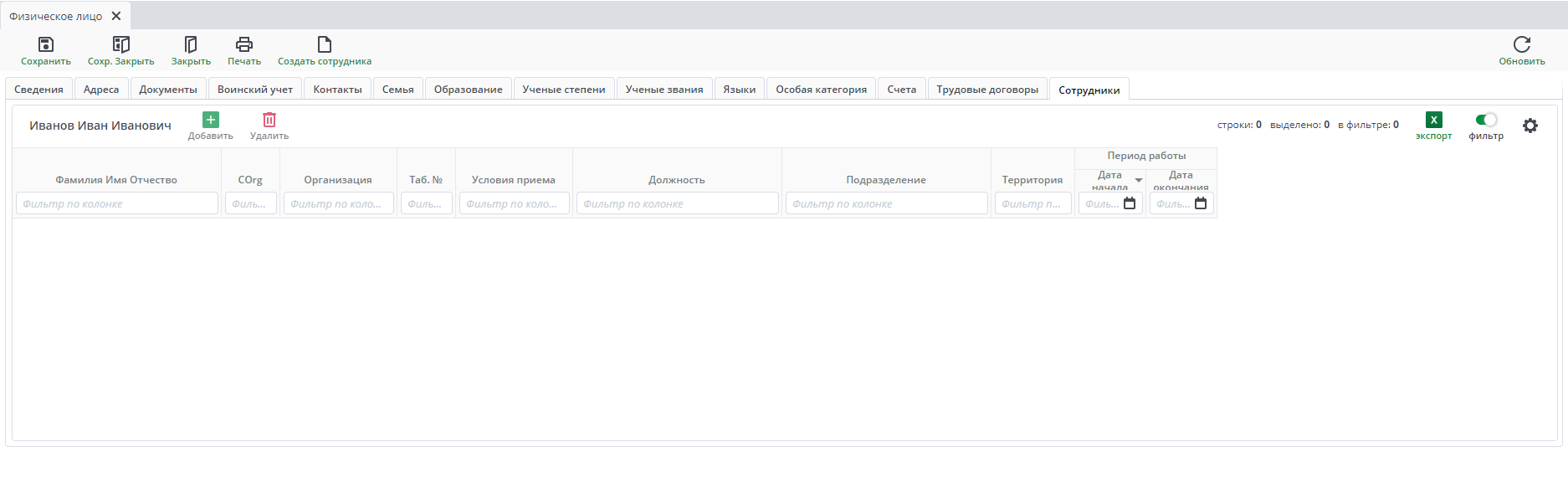Toggle the filter (фильтр) switch off
Image resolution: width=1568 pixels, height=483 pixels.
tap(1486, 120)
